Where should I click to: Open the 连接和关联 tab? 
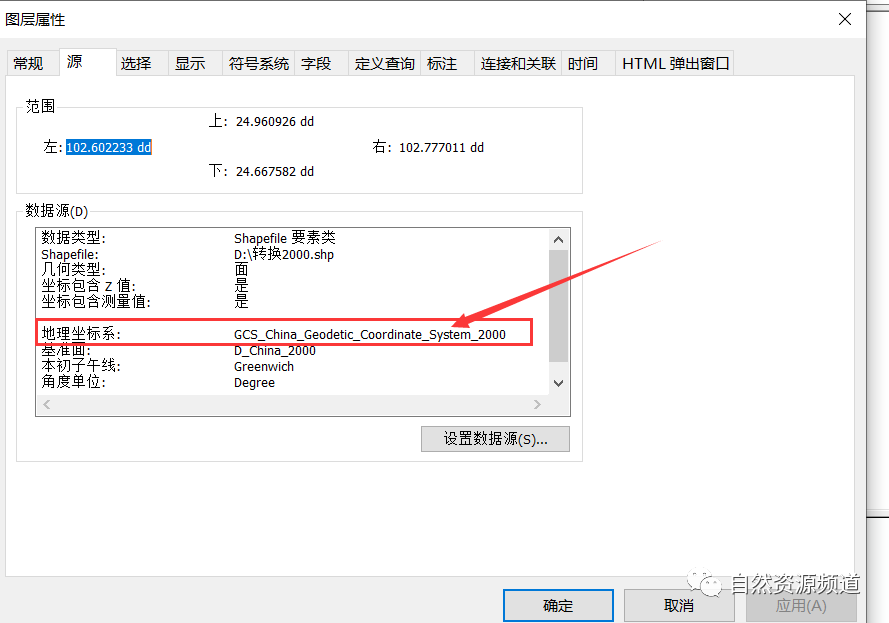click(516, 62)
